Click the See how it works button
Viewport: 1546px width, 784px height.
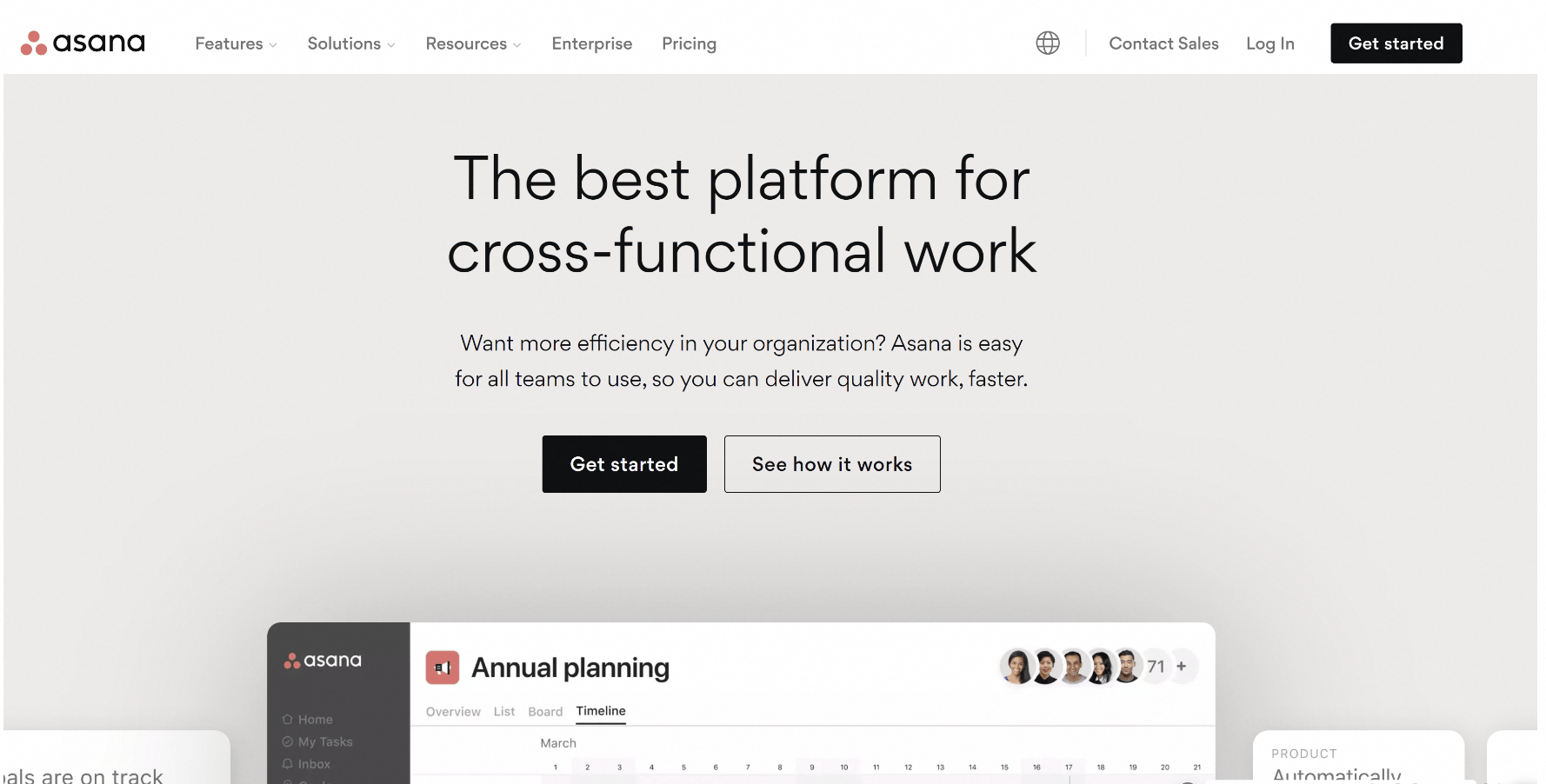coord(832,464)
